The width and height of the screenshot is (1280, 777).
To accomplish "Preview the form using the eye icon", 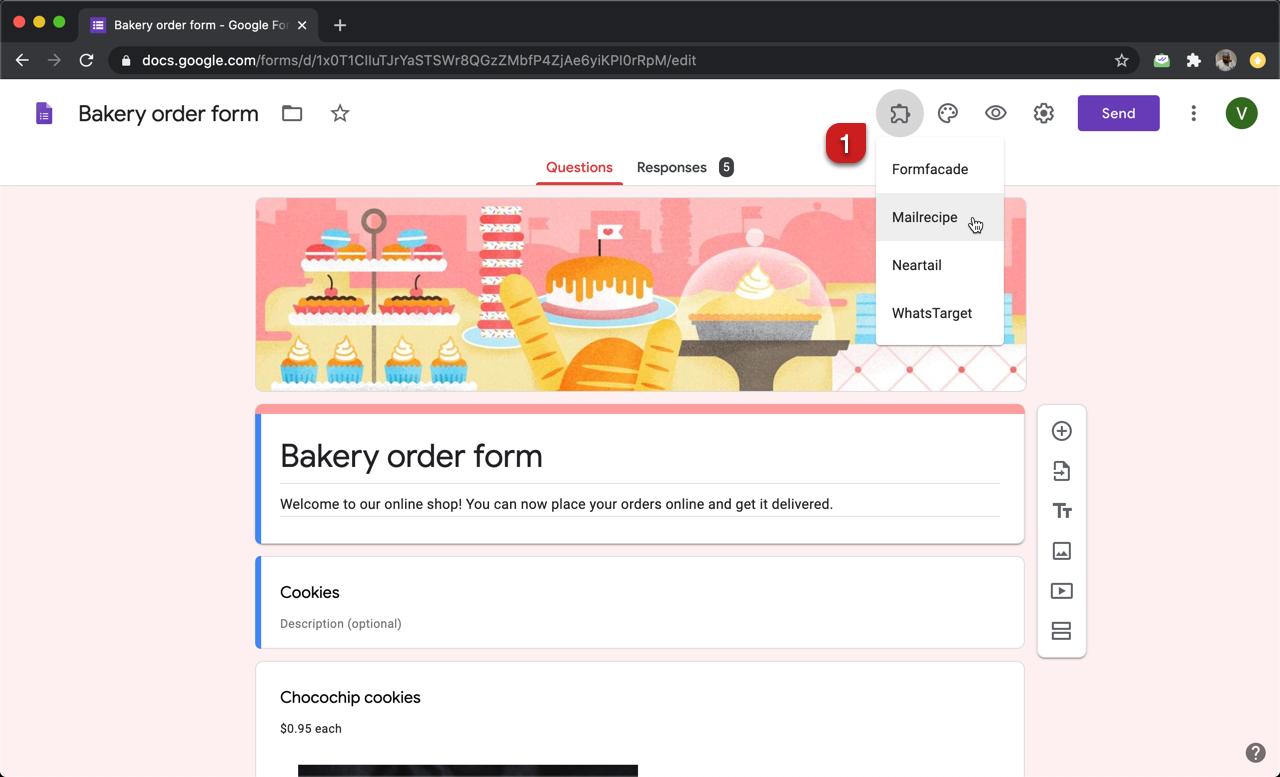I will [x=995, y=113].
